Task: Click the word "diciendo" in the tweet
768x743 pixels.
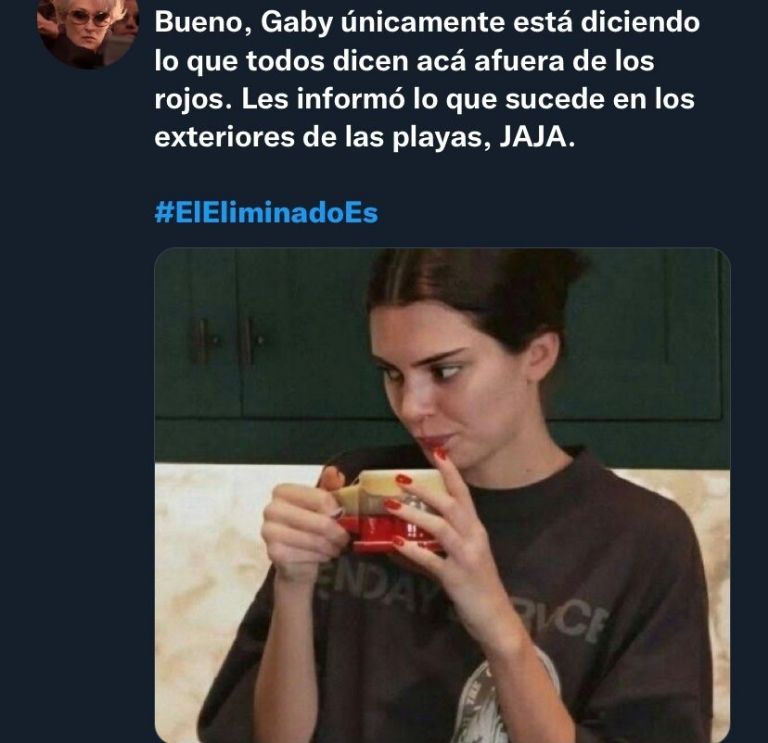Action: pos(640,23)
